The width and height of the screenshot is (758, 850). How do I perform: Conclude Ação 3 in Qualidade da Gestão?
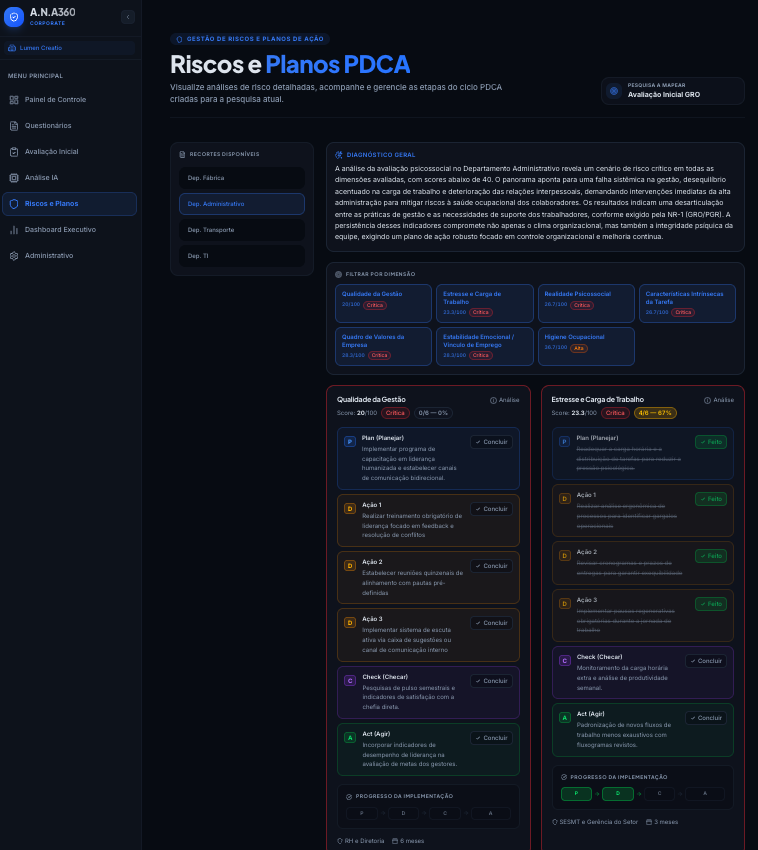pos(491,623)
